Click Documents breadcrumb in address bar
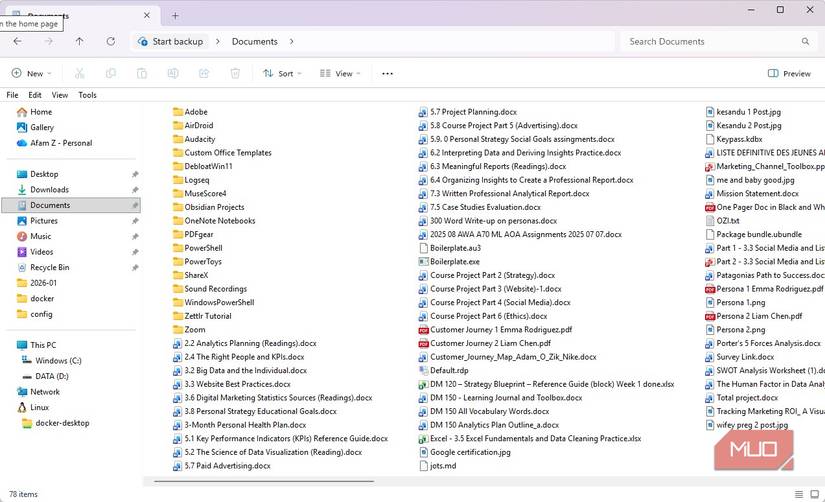825x502 pixels. [x=255, y=41]
